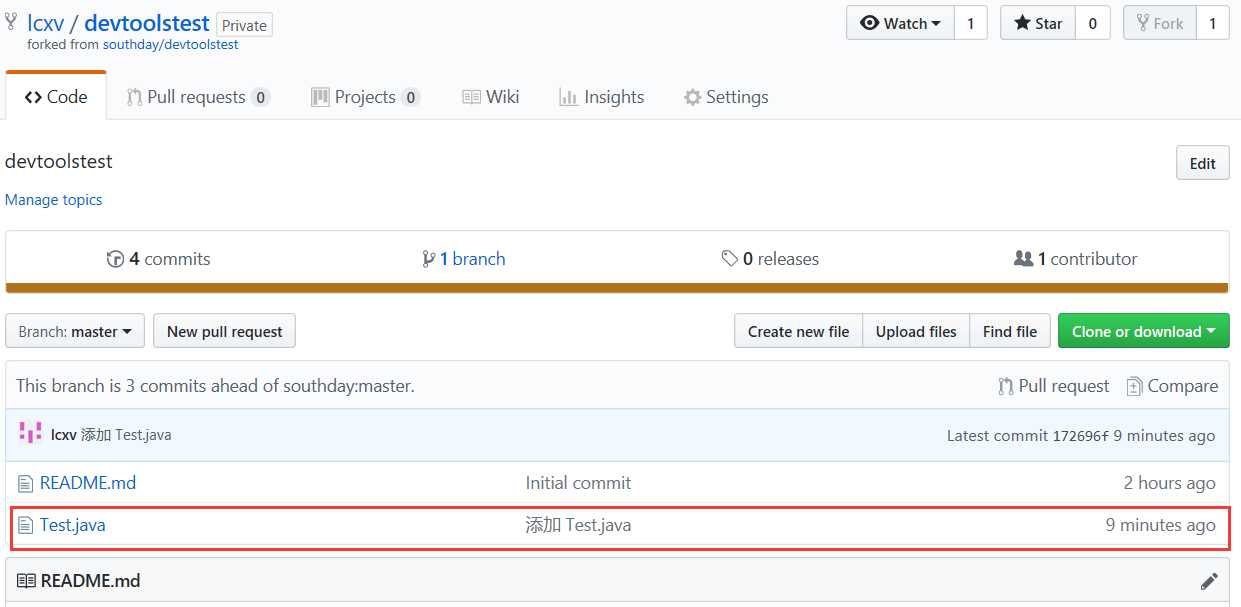
Task: View the 1 branch list
Action: click(x=464, y=259)
